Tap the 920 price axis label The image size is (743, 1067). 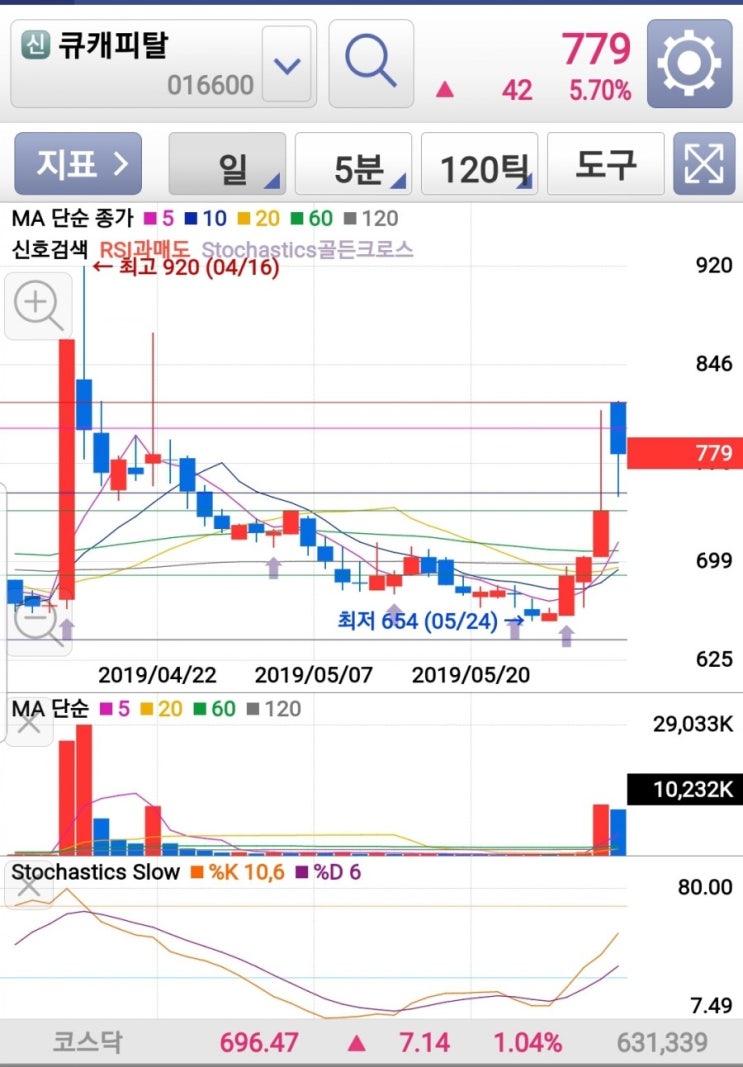click(714, 265)
